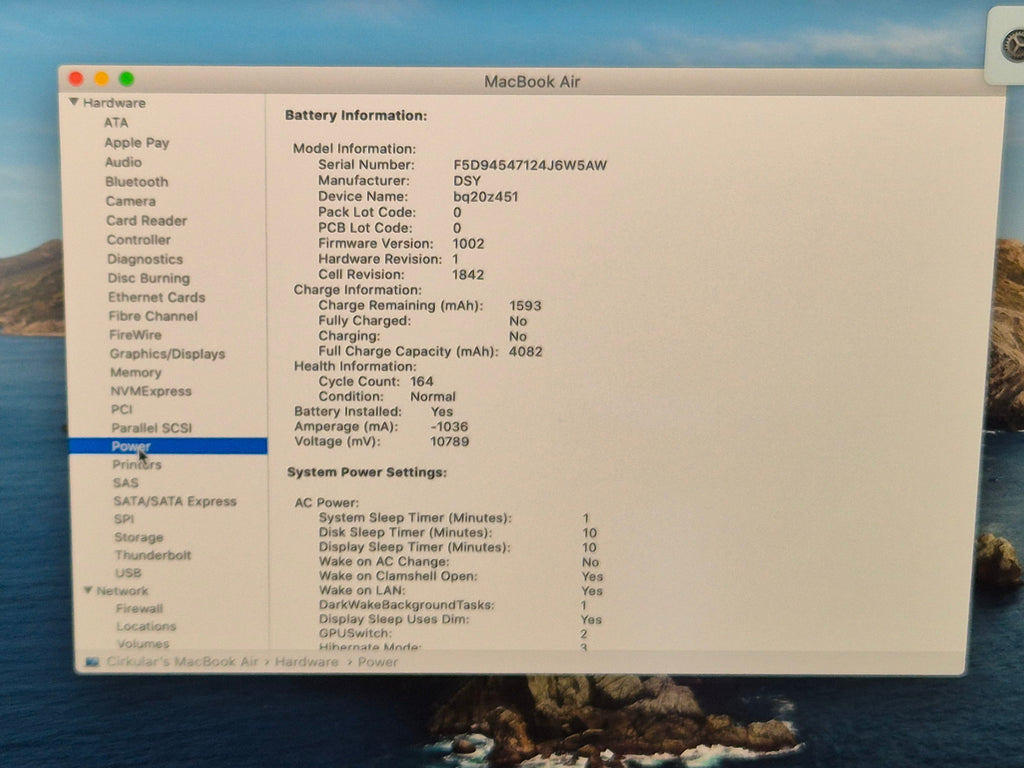Click Power in the path bar
1024x768 pixels.
[x=377, y=662]
